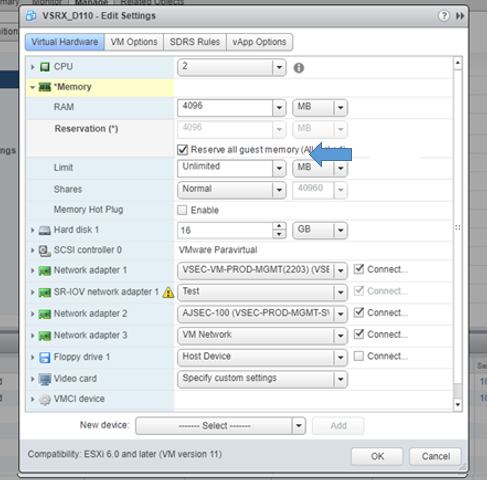Expand the CPU settings row

(32, 67)
